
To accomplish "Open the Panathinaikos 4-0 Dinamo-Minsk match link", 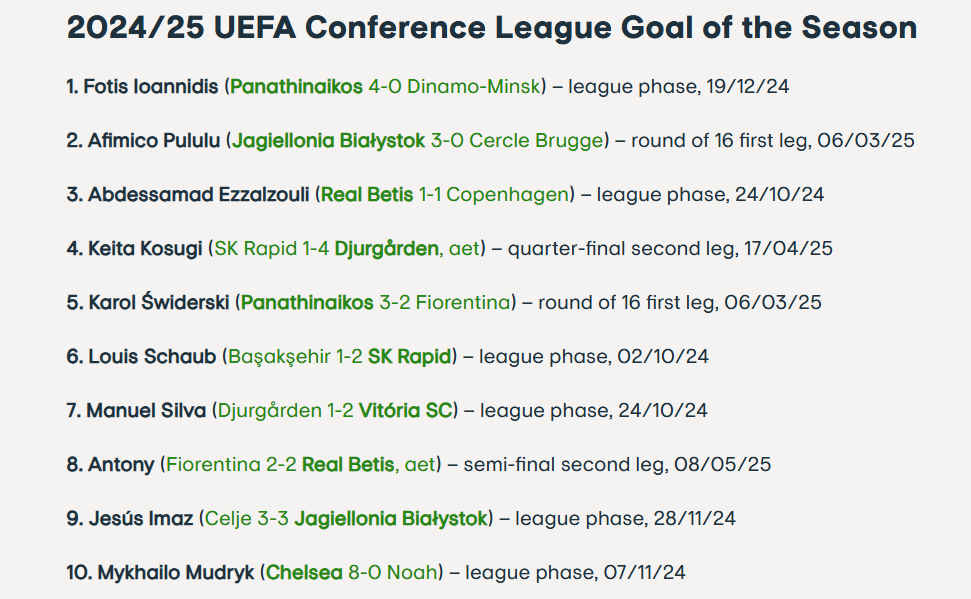I will point(386,86).
